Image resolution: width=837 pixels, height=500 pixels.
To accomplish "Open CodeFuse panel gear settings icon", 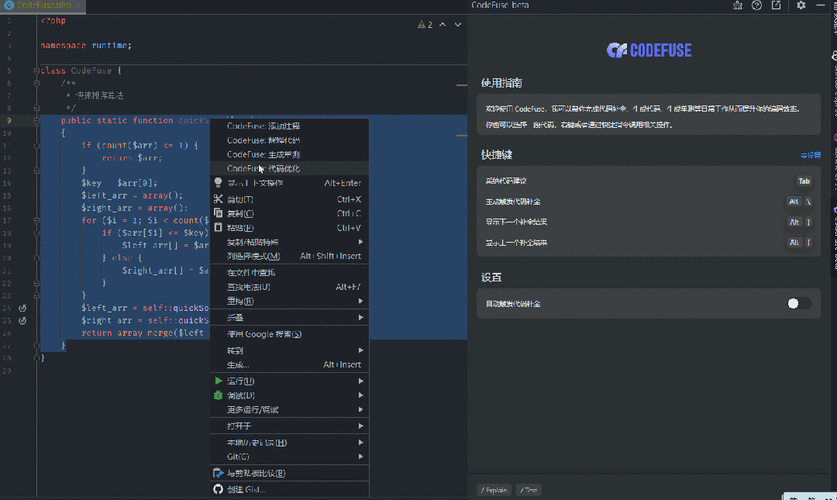I will pos(801,5).
